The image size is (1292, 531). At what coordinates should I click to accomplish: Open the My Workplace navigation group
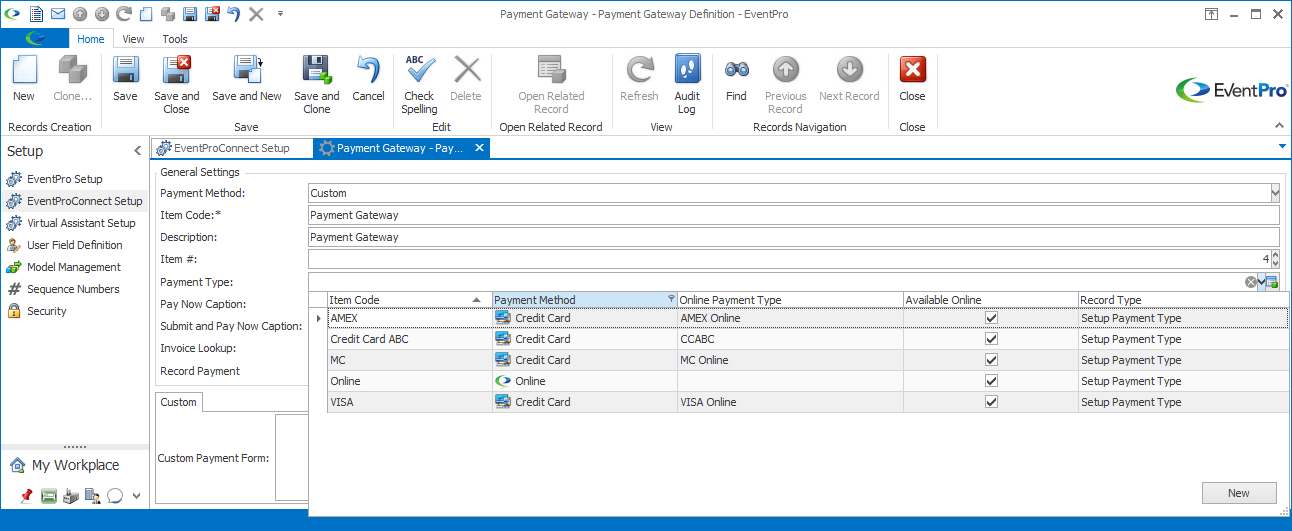(75, 465)
